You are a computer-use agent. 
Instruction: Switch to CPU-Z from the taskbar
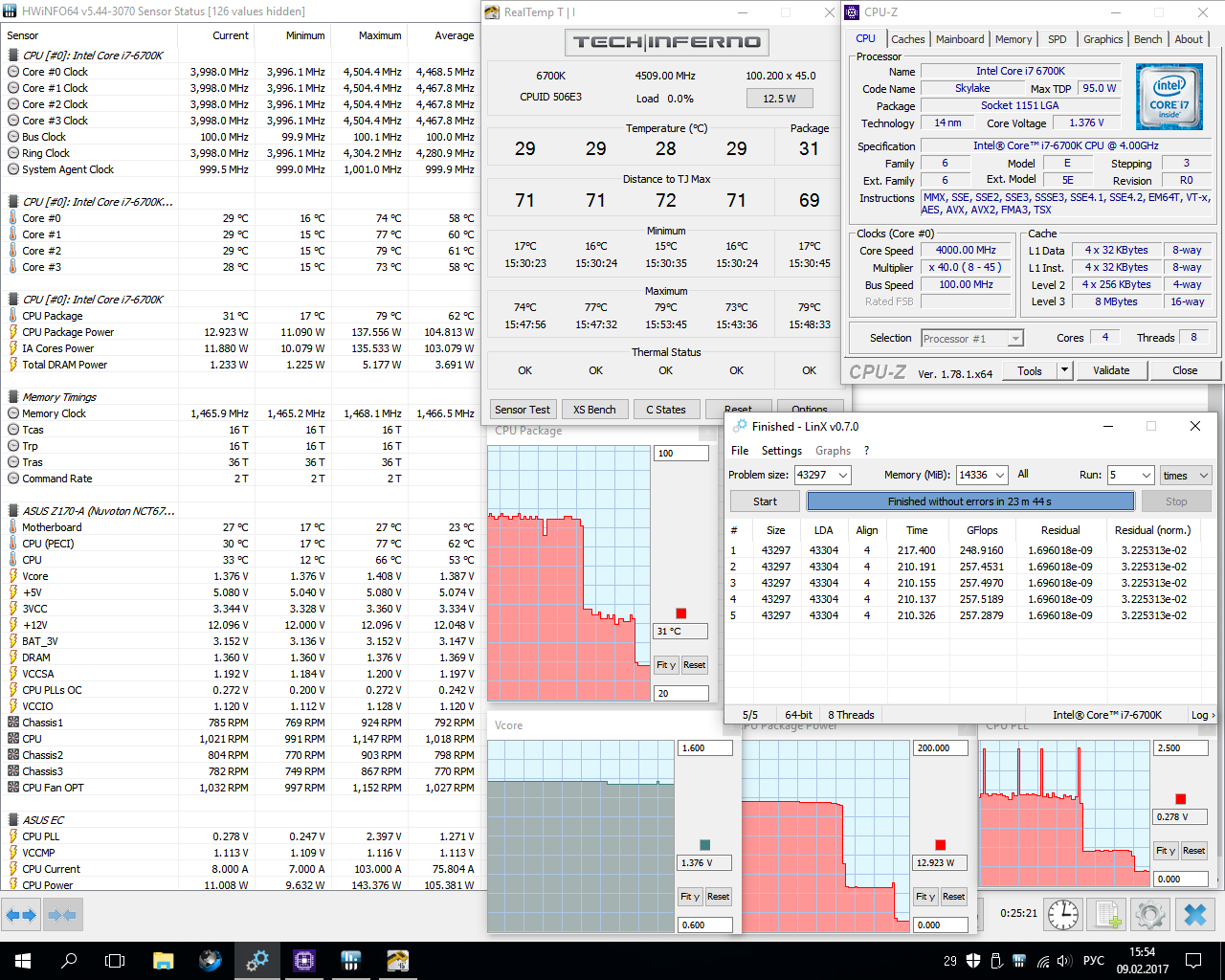(304, 961)
